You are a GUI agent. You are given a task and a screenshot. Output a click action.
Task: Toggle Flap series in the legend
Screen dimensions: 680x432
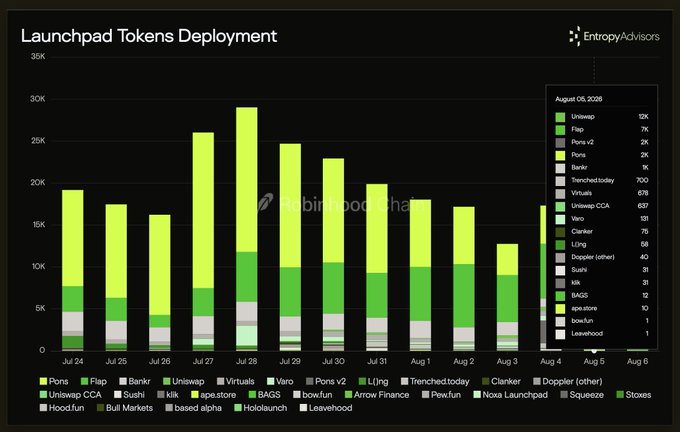pos(94,382)
